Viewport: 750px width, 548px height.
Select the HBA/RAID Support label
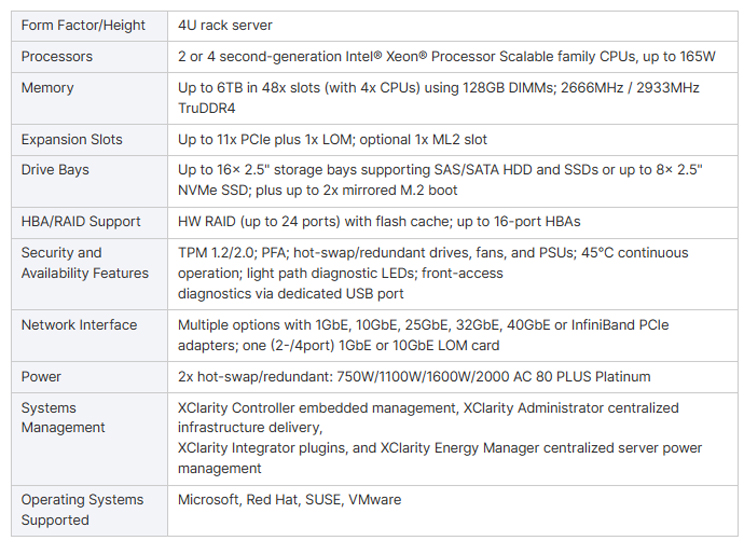pos(81,222)
